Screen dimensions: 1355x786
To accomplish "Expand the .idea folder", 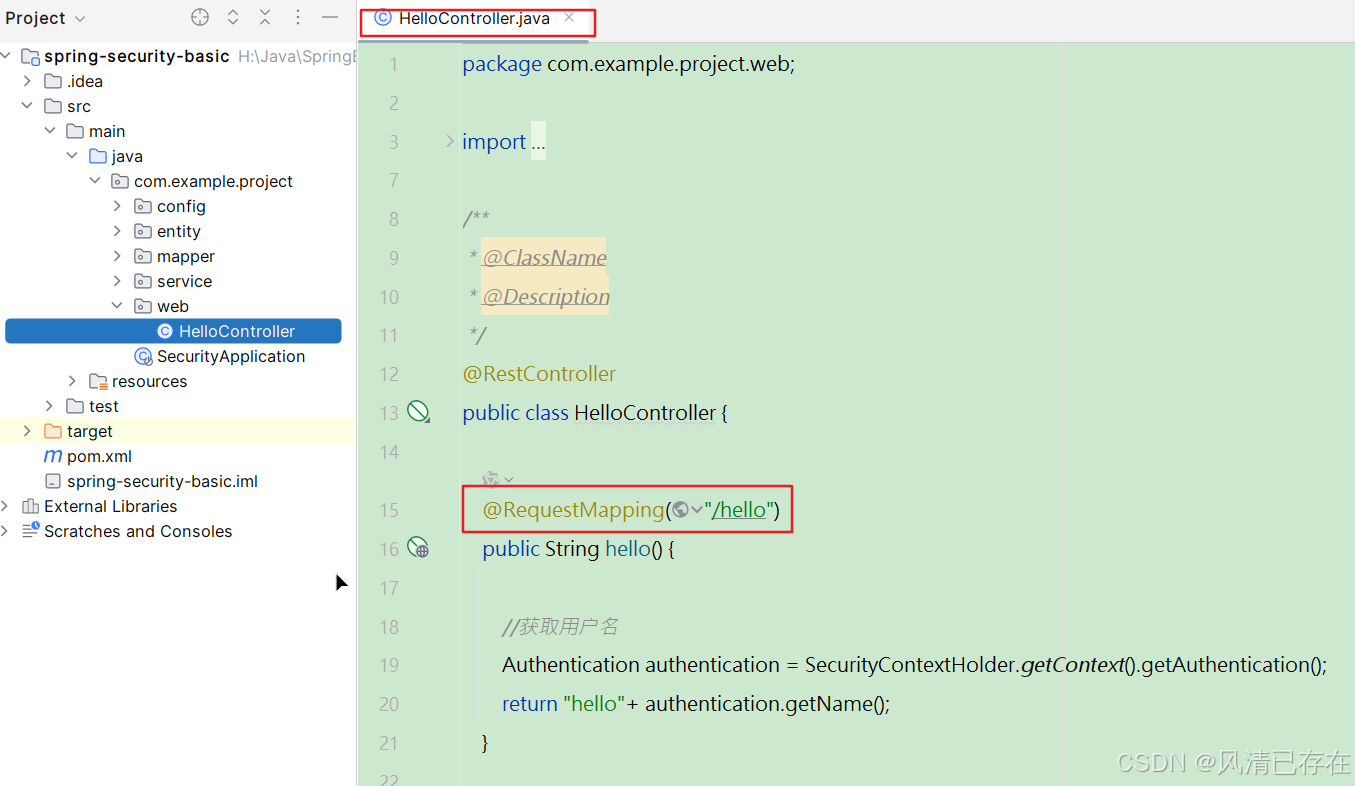I will click(x=28, y=81).
